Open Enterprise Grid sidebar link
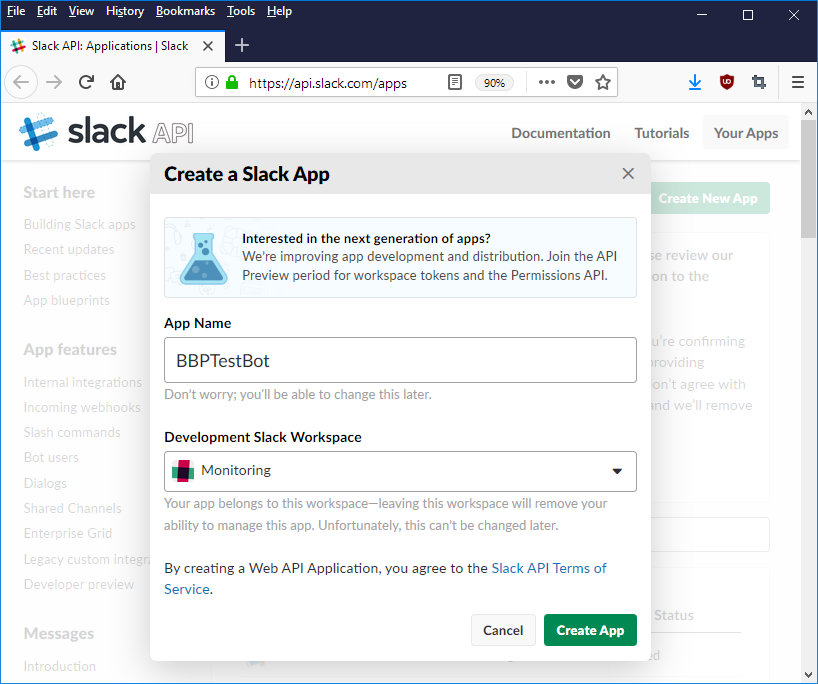818x684 pixels. pyautogui.click(x=68, y=533)
